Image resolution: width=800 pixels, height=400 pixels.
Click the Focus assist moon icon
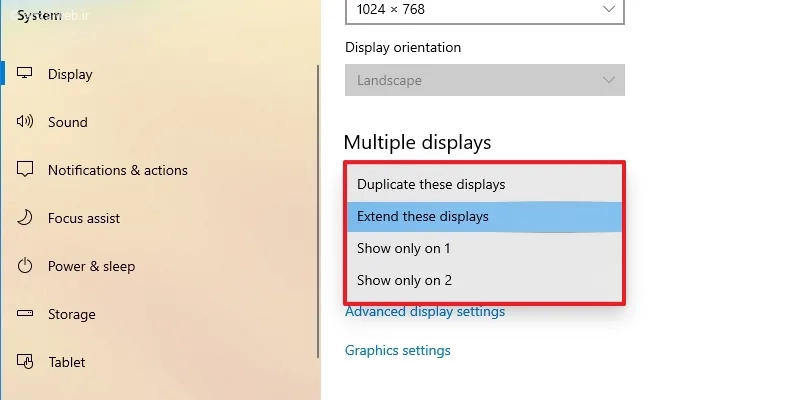tap(26, 218)
